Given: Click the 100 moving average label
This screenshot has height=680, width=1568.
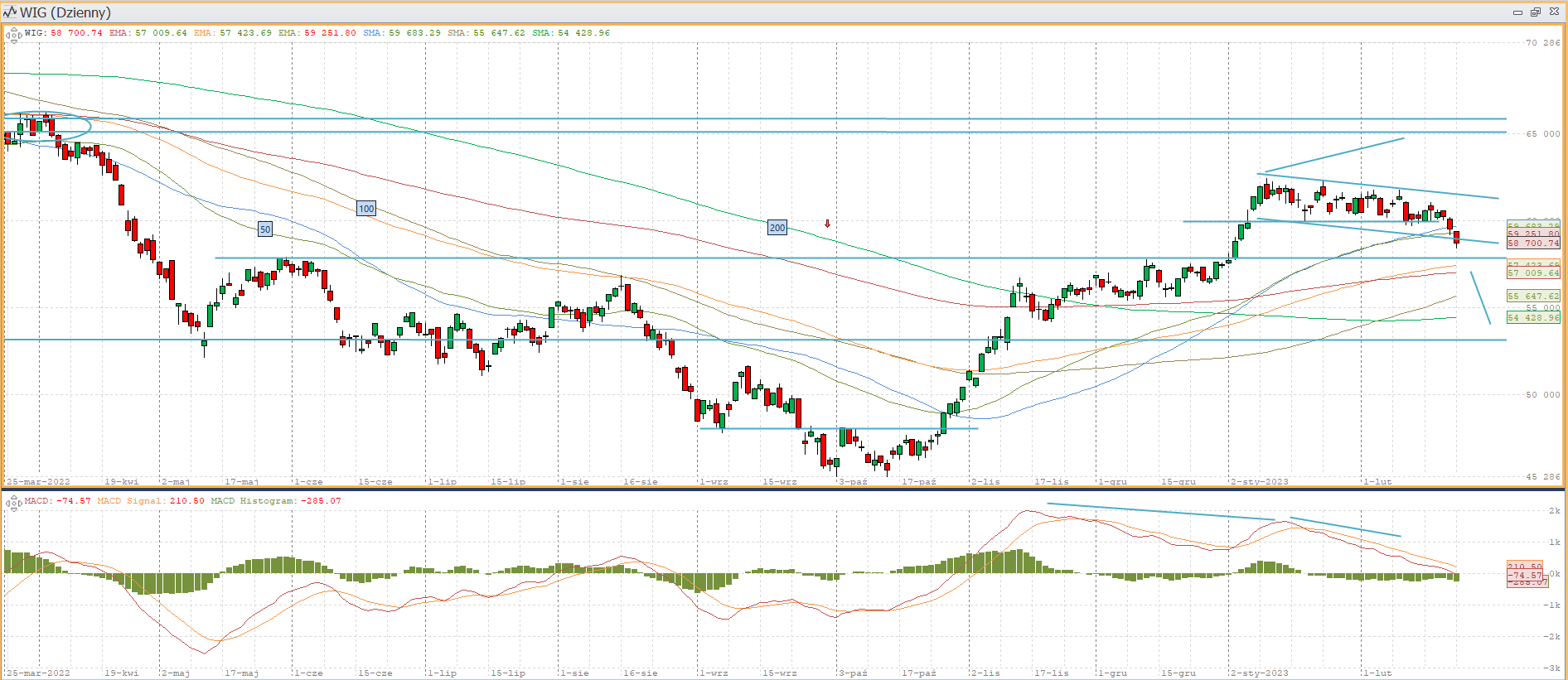Looking at the screenshot, I should (x=366, y=209).
